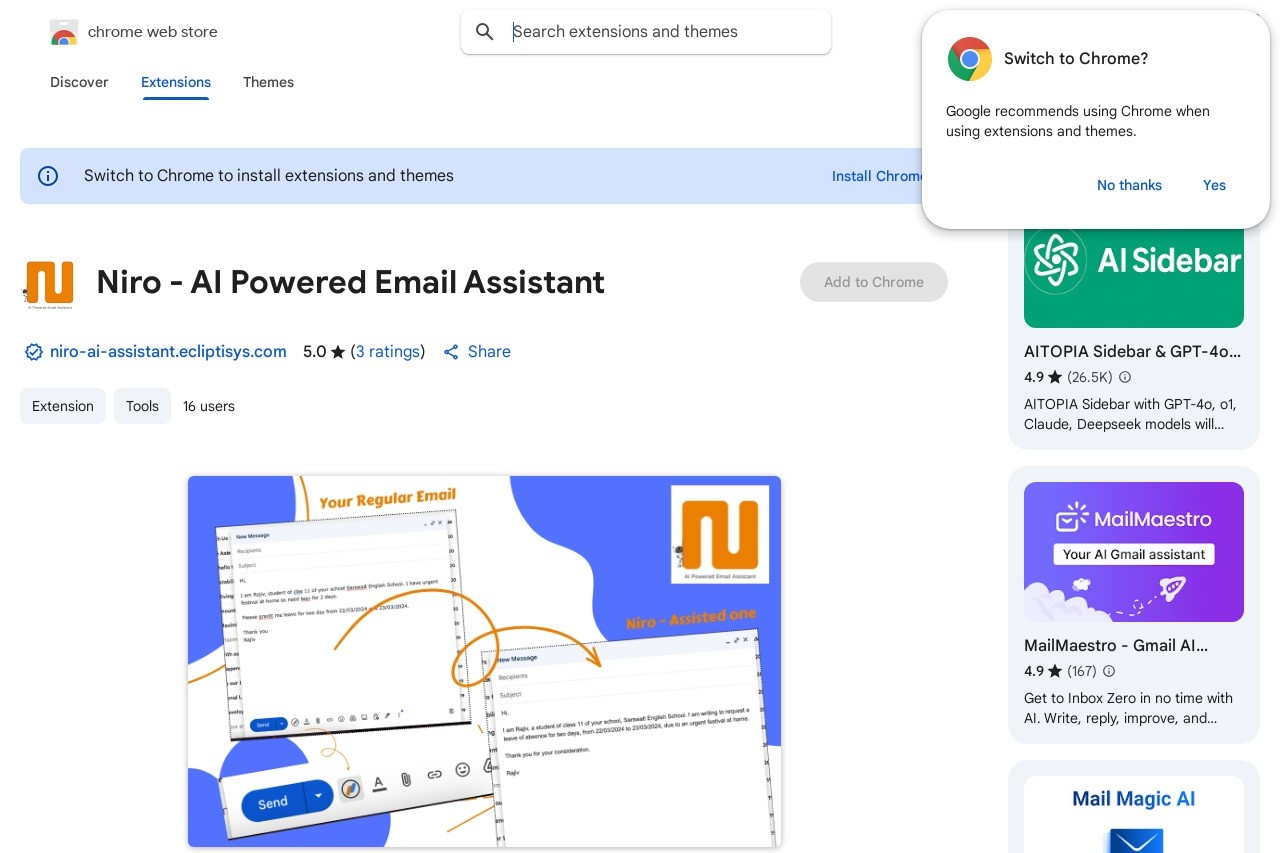Click the verified publisher badge icon
The width and height of the screenshot is (1280, 853).
pyautogui.click(x=34, y=352)
